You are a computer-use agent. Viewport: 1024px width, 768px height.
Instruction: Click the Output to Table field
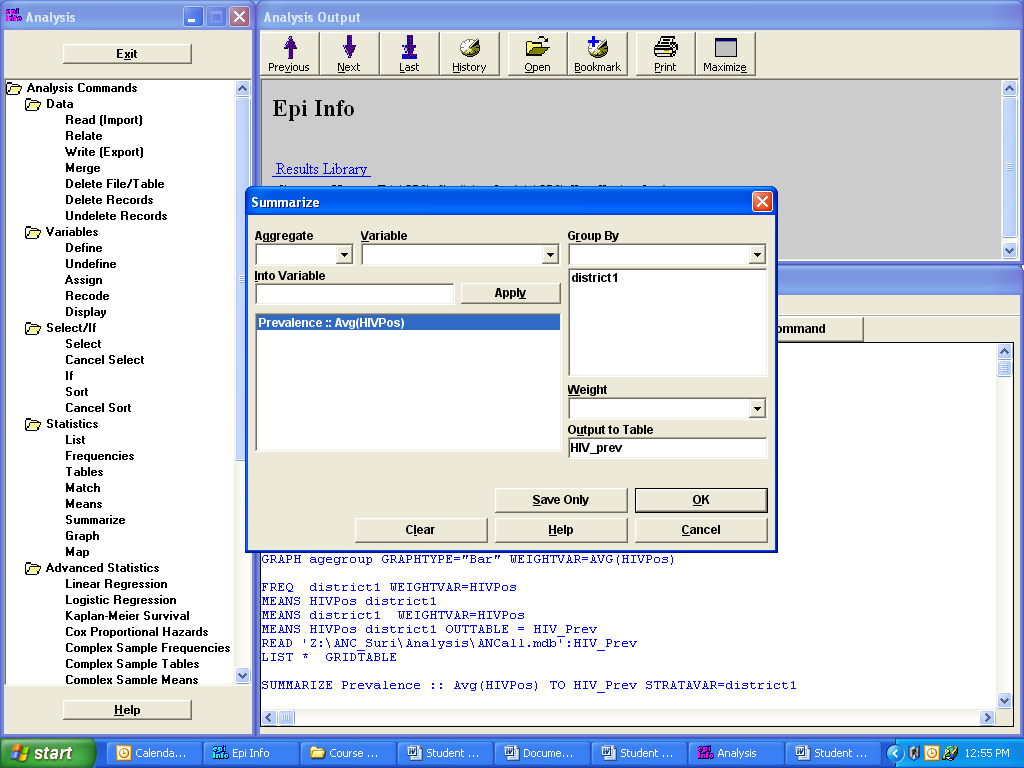[667, 448]
